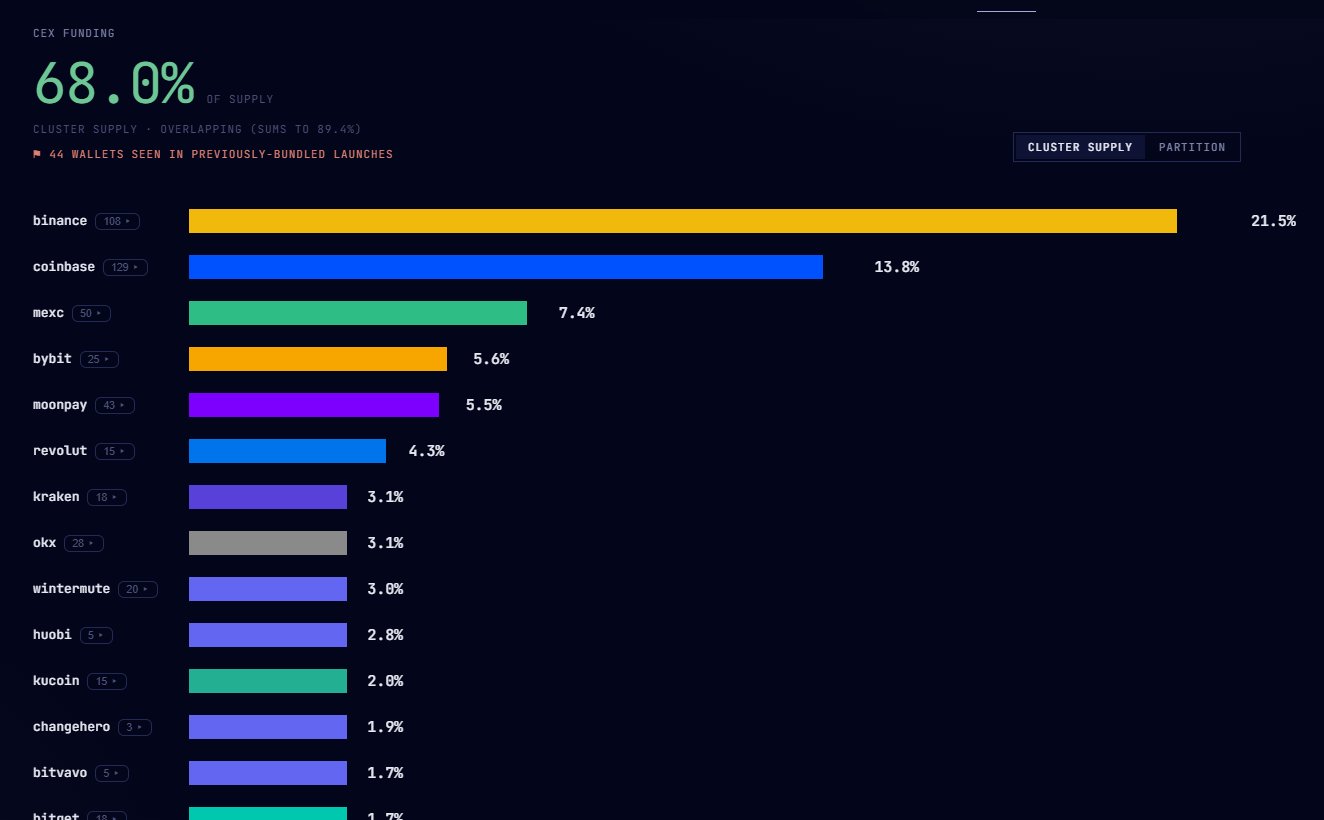Click the 3.0% value for wintermute

pos(385,589)
